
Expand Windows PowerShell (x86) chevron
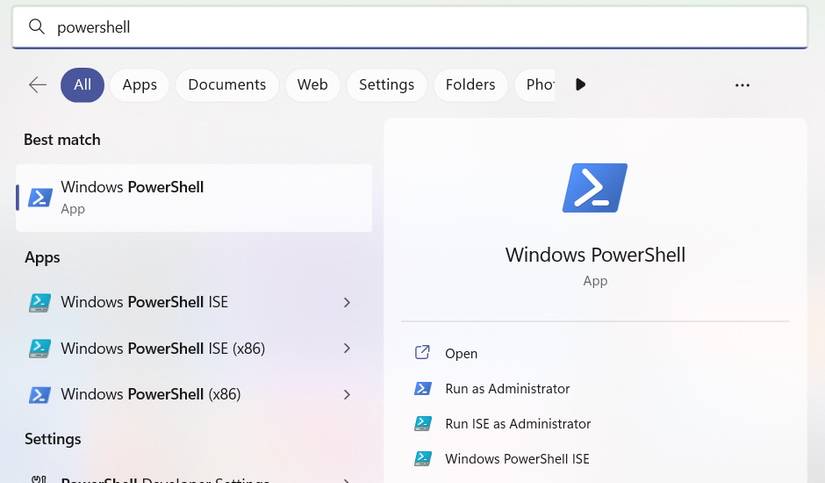347,395
